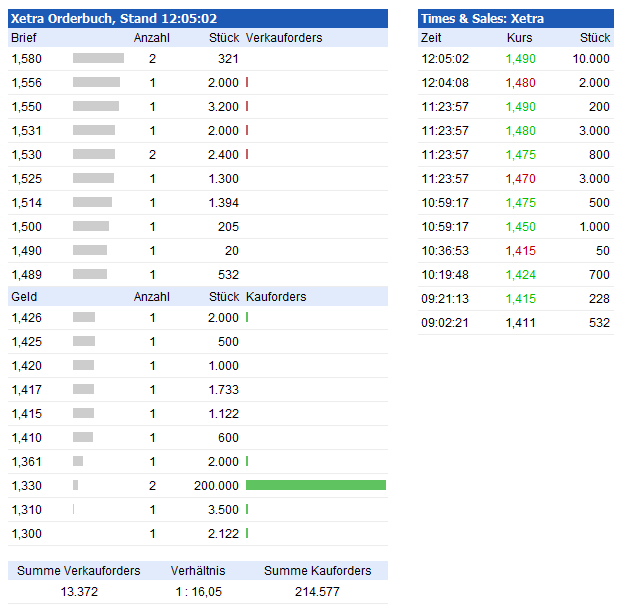Click the Verkauforders column header
The width and height of the screenshot is (624, 612).
(x=284, y=37)
